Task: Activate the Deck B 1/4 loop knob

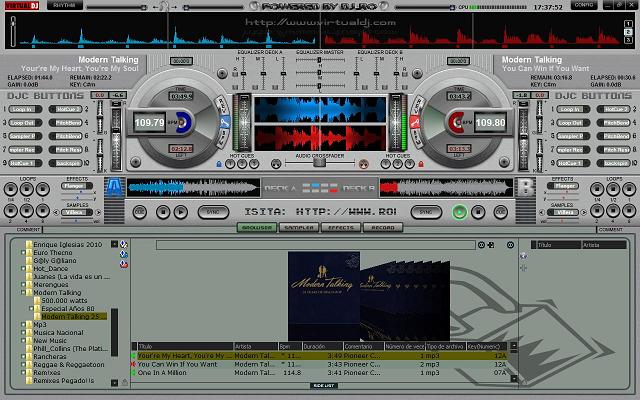Action: coord(597,189)
